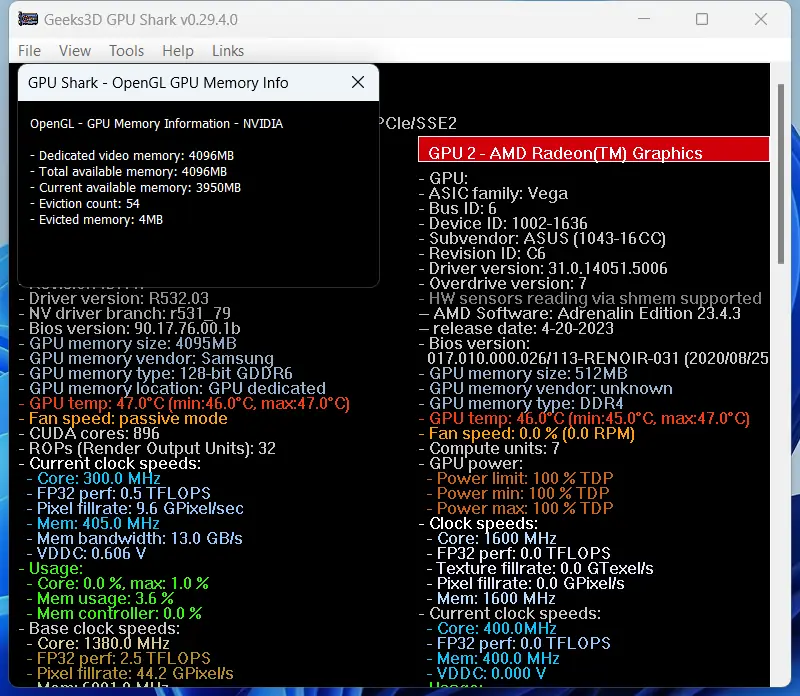Image resolution: width=800 pixels, height=696 pixels.
Task: Click 'Revision ID: C6' line
Action: click(x=482, y=254)
